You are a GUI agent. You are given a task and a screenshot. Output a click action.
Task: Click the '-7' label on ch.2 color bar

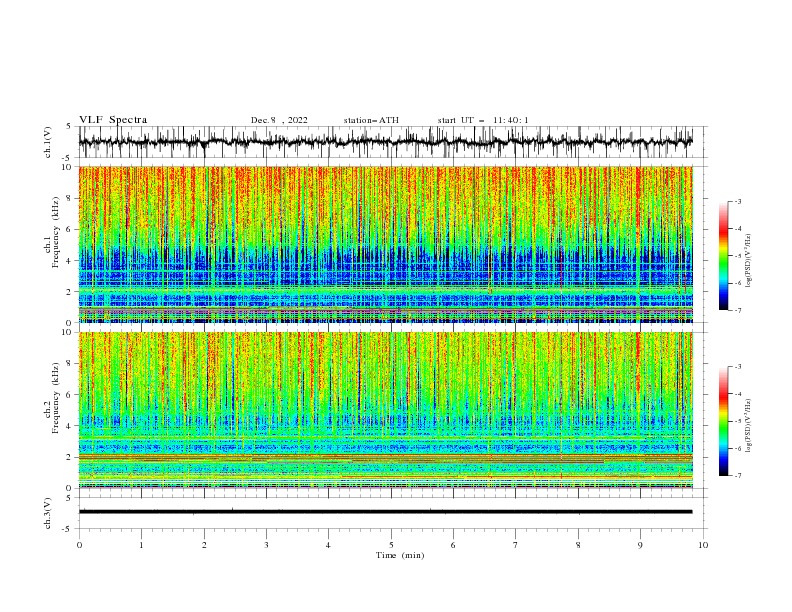click(737, 476)
